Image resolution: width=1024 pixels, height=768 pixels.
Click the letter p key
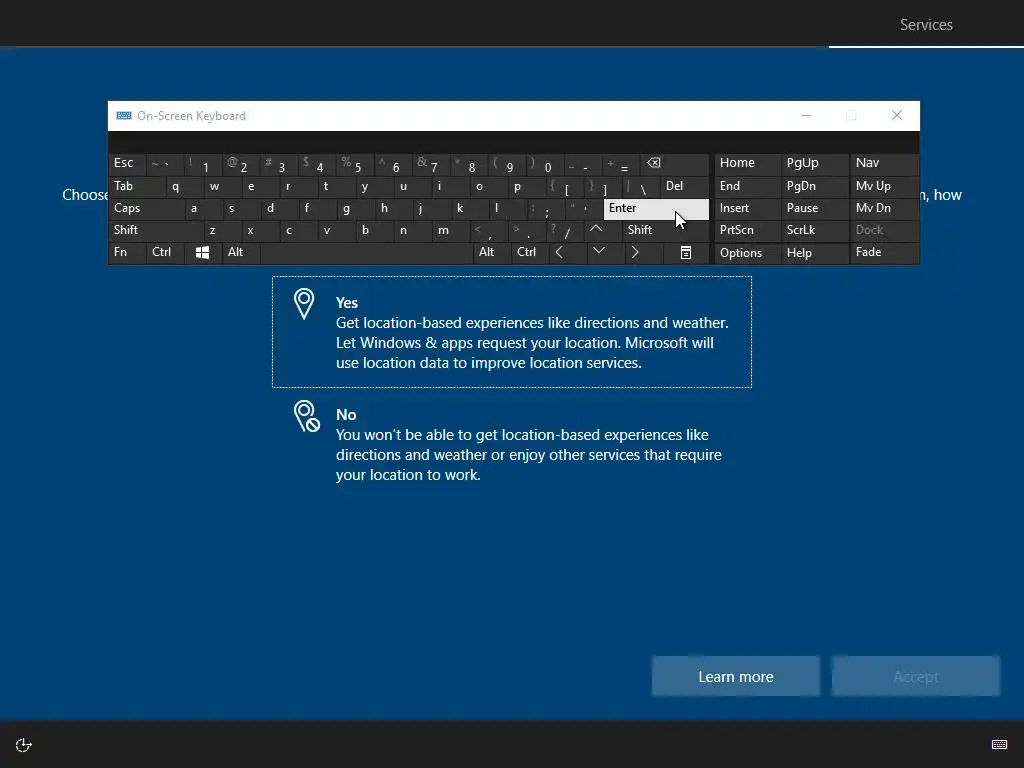click(526, 187)
